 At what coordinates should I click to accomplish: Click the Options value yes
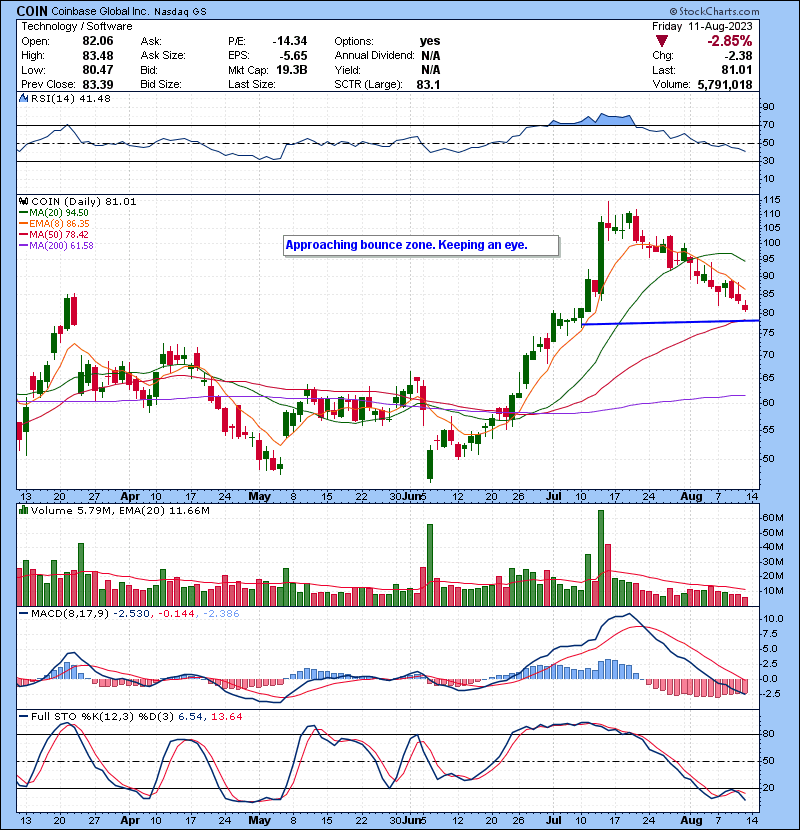tap(430, 41)
